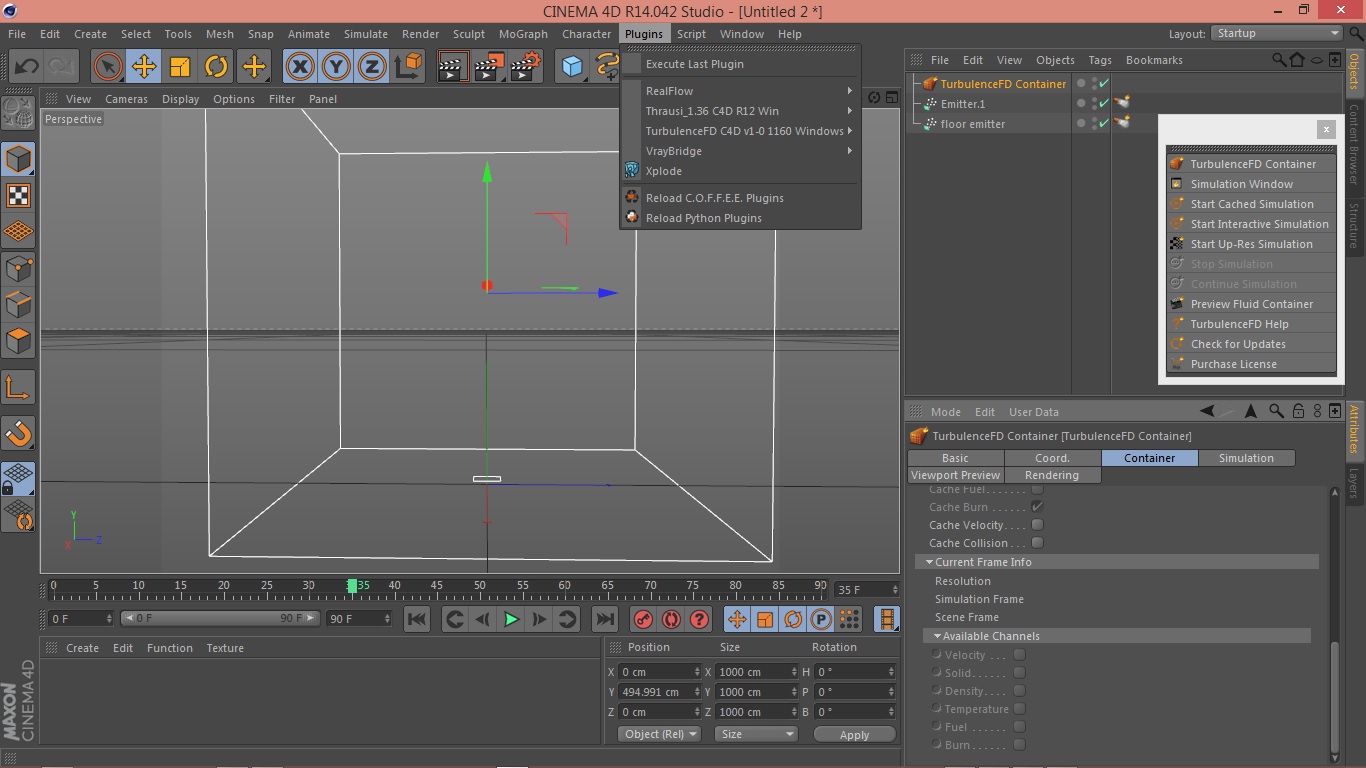Click Record Active Objects key icon
Viewport: 1366px width, 768px height.
[643, 619]
